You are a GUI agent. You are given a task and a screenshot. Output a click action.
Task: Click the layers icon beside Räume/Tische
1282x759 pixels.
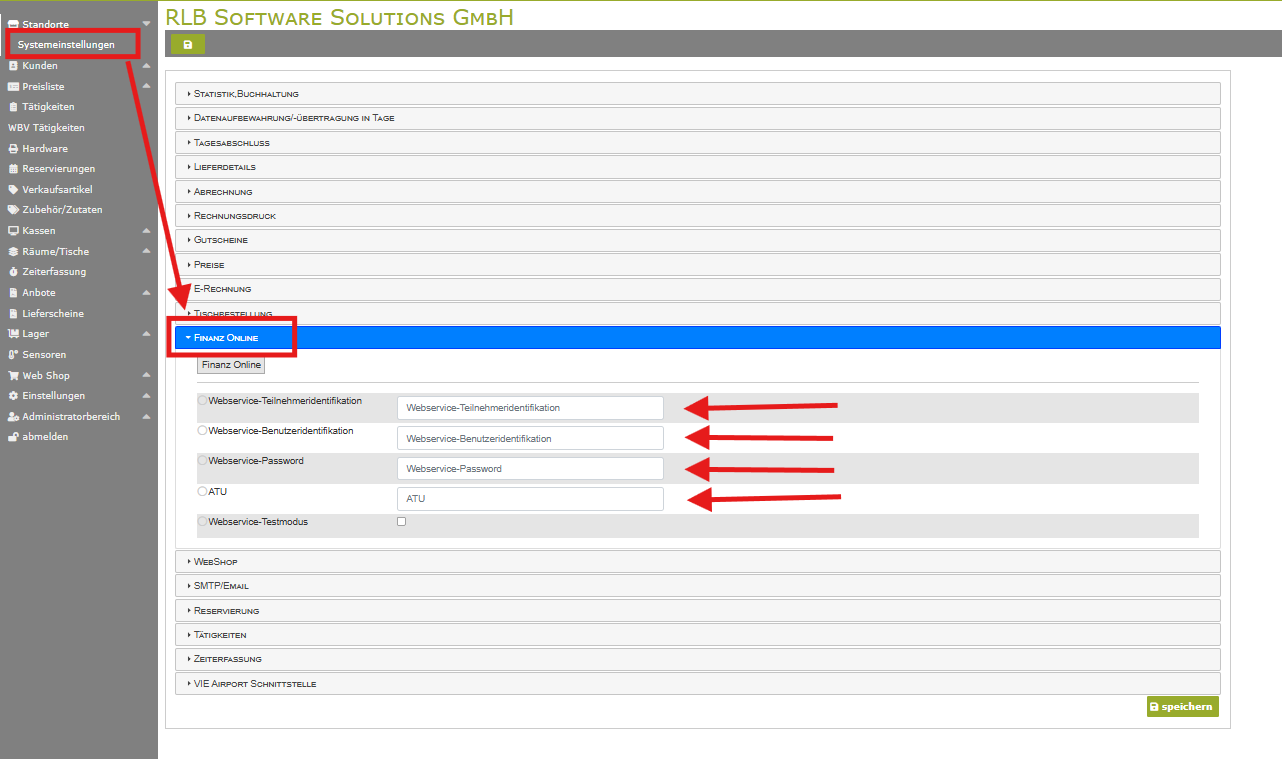(13, 252)
